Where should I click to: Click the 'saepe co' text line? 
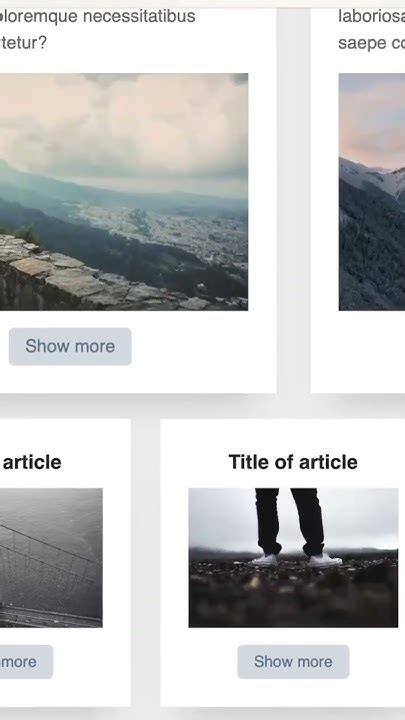[x=371, y=43]
